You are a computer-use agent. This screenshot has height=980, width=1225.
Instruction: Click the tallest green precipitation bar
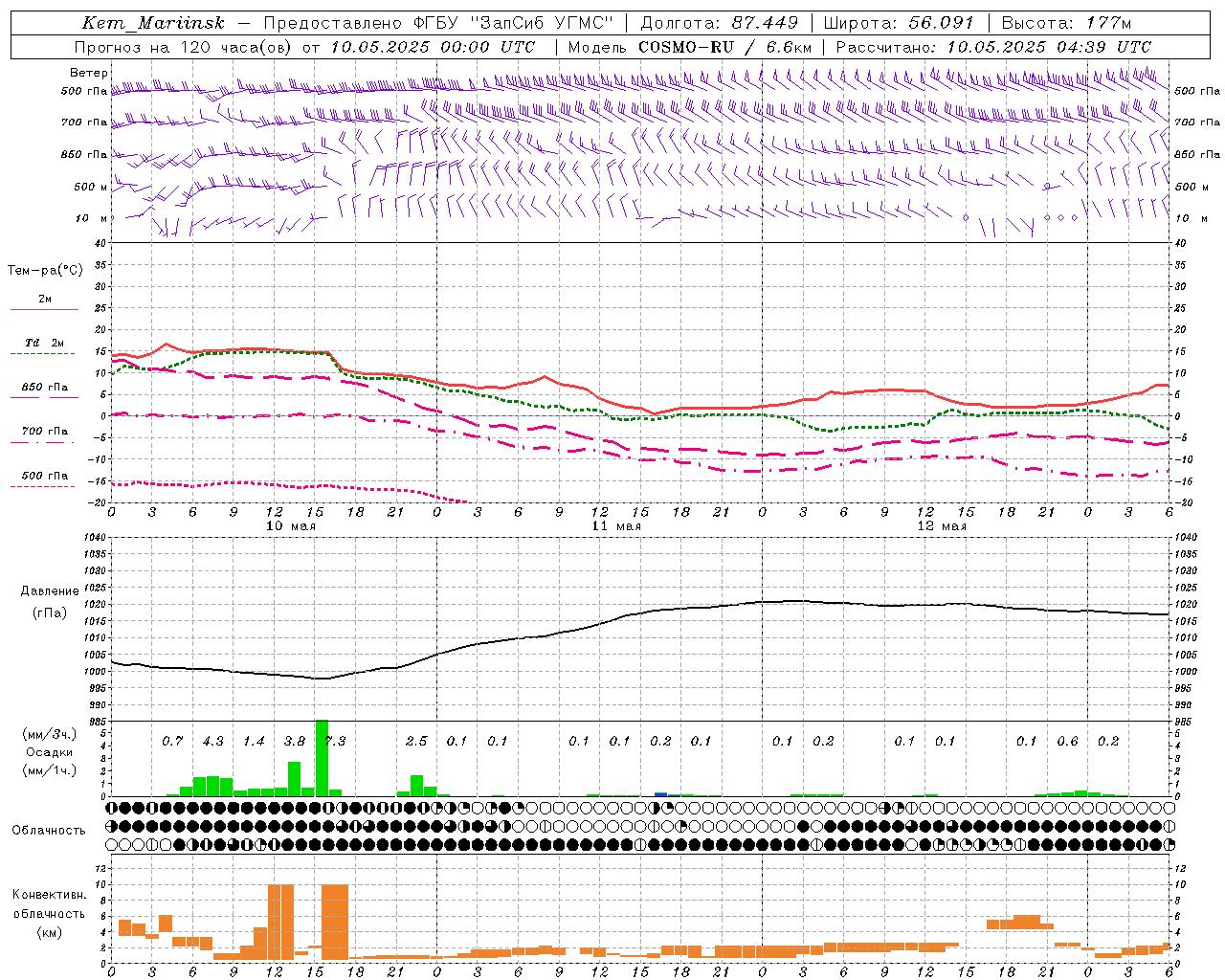(x=322, y=758)
